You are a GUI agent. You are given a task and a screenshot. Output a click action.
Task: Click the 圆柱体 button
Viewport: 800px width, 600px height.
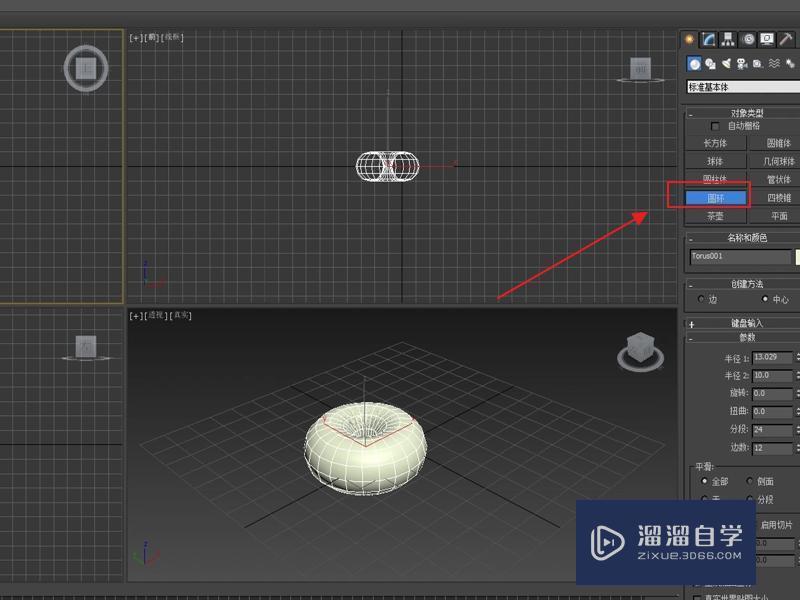click(715, 179)
